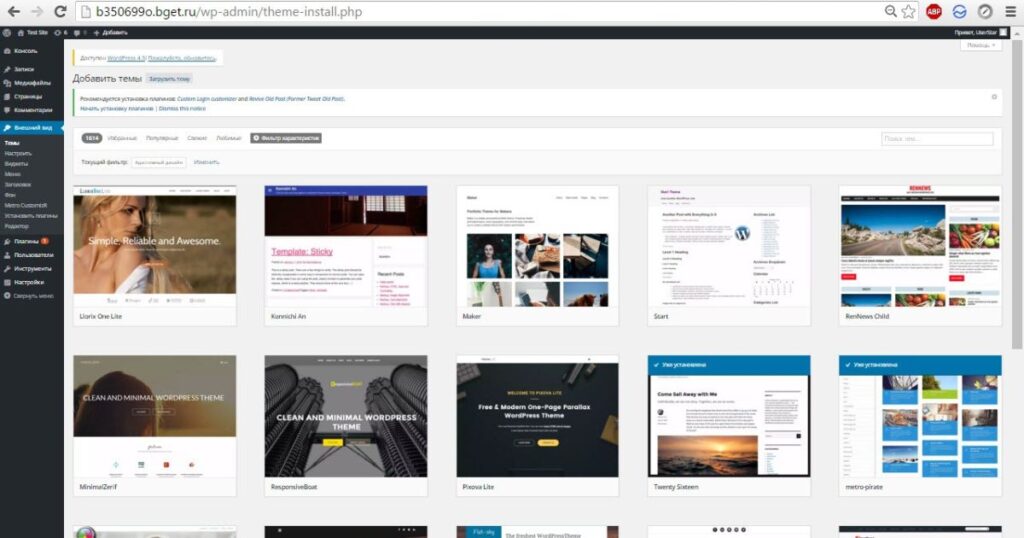Switch to the Свежие themes tab

click(x=197, y=138)
